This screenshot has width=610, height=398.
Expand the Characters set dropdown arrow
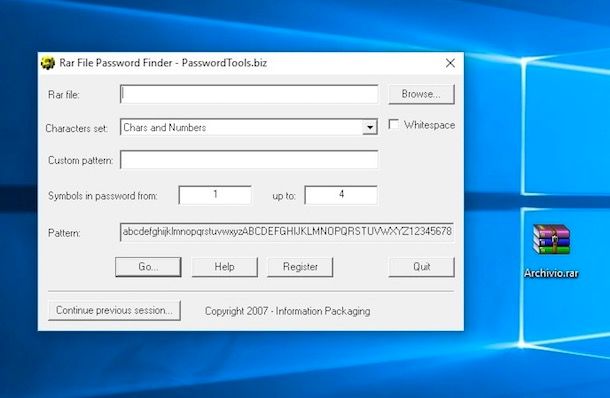tap(370, 127)
